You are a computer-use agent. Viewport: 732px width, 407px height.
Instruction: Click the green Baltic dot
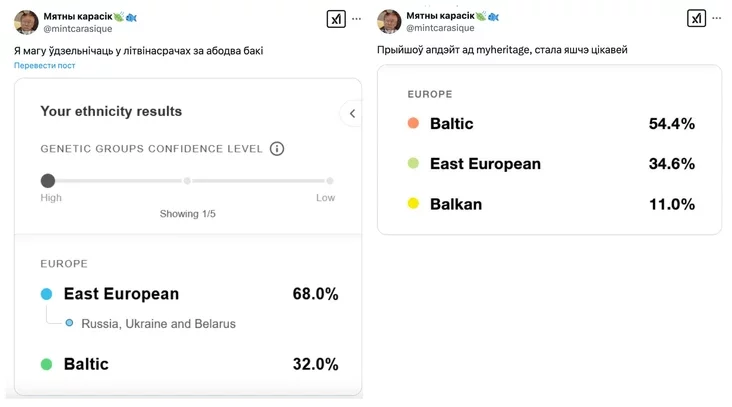point(46,364)
